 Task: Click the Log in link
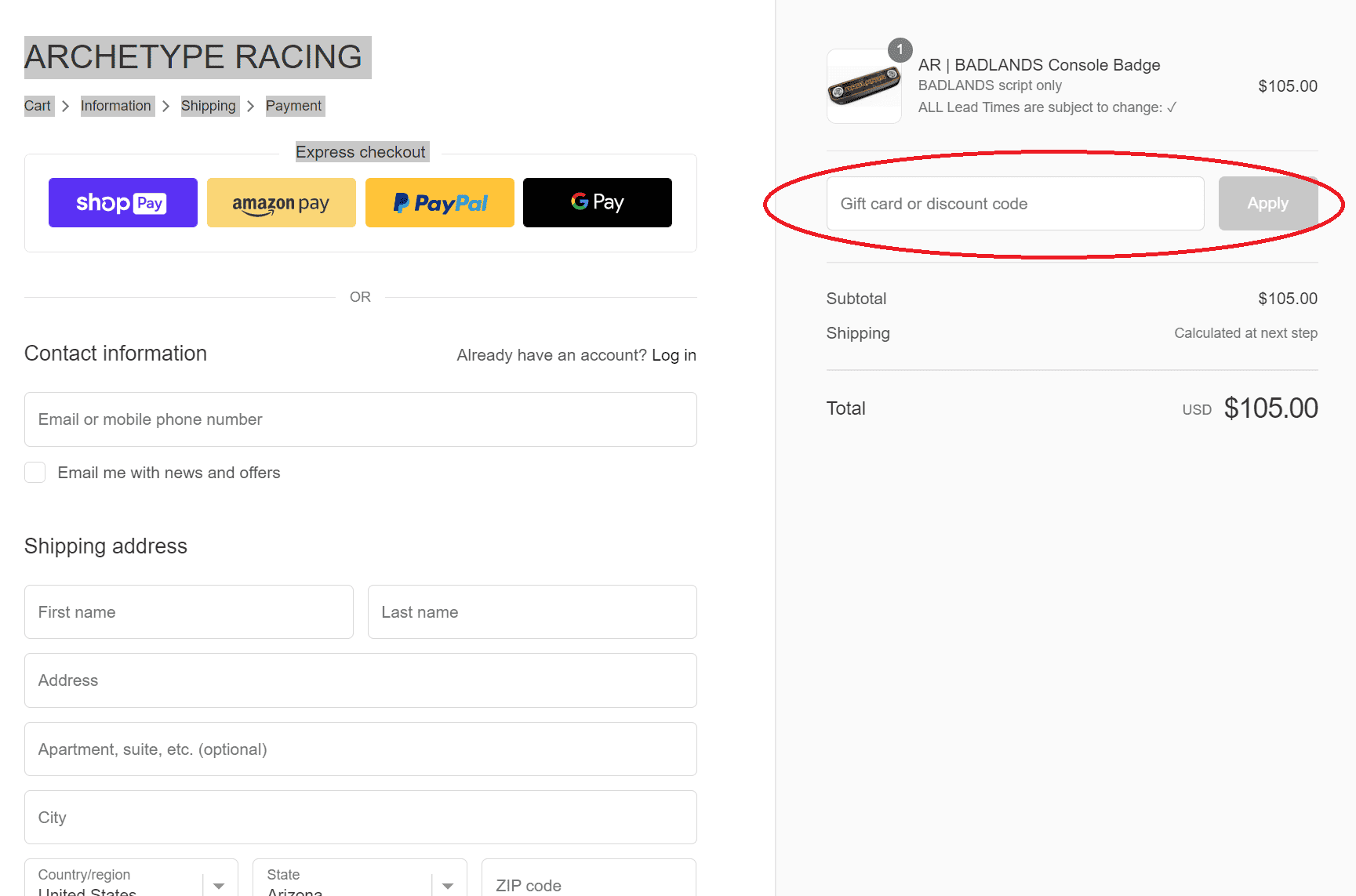674,355
